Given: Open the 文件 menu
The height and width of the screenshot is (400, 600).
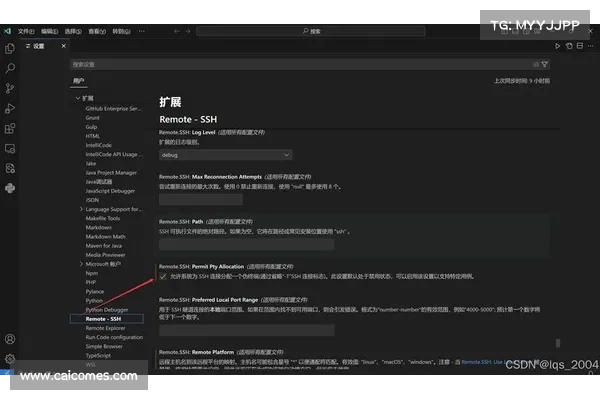Looking at the screenshot, I should [26, 31].
